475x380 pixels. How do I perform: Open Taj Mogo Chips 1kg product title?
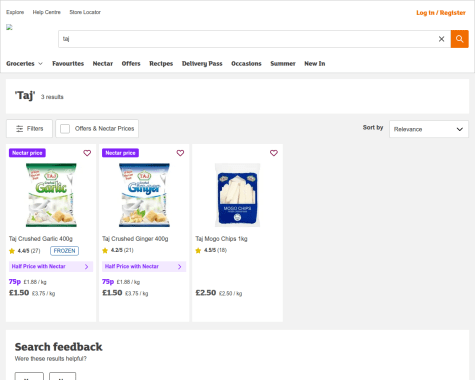click(221, 239)
